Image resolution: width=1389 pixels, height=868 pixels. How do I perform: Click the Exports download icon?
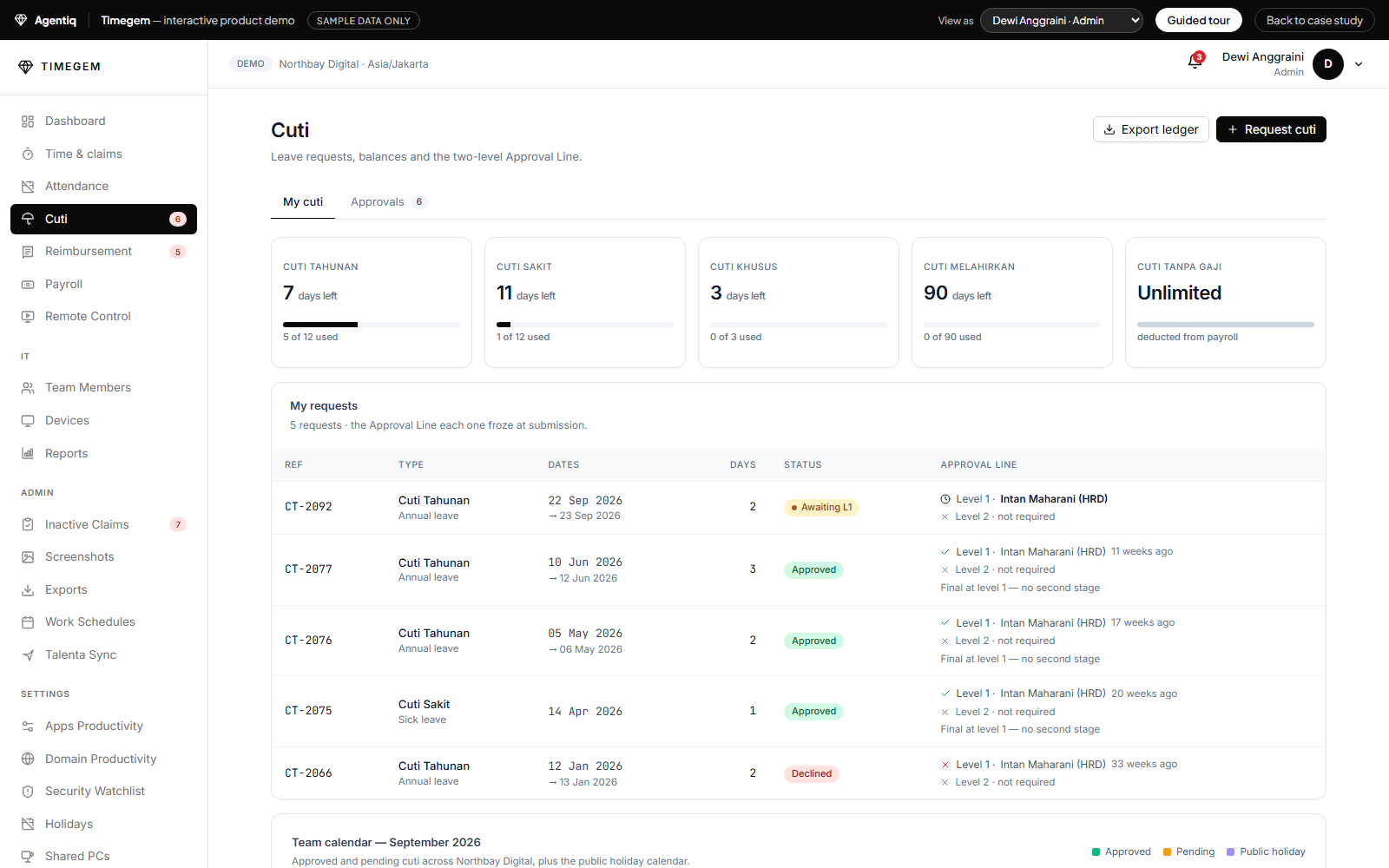[x=28, y=590]
